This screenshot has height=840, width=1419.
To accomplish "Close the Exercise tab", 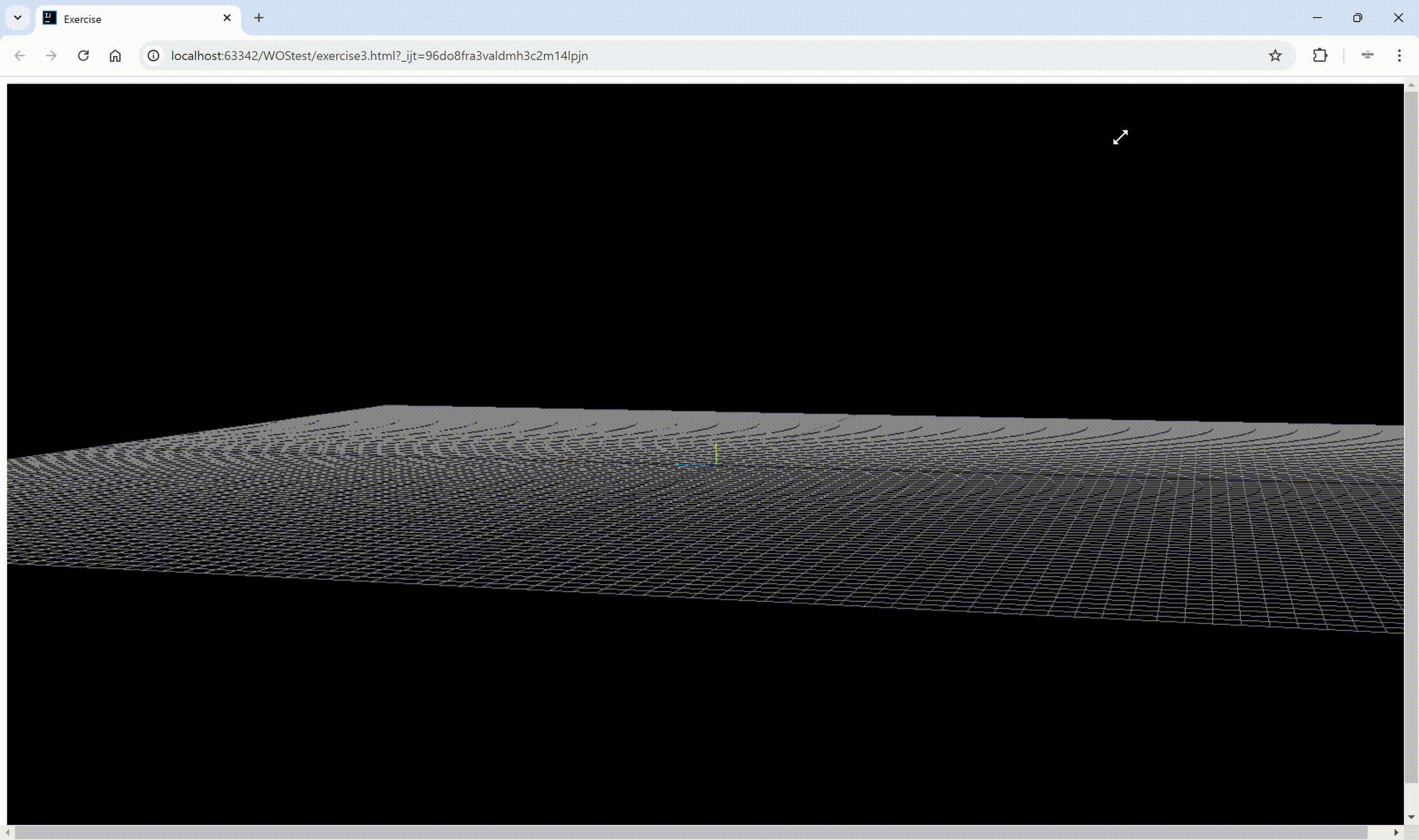I will [x=227, y=18].
